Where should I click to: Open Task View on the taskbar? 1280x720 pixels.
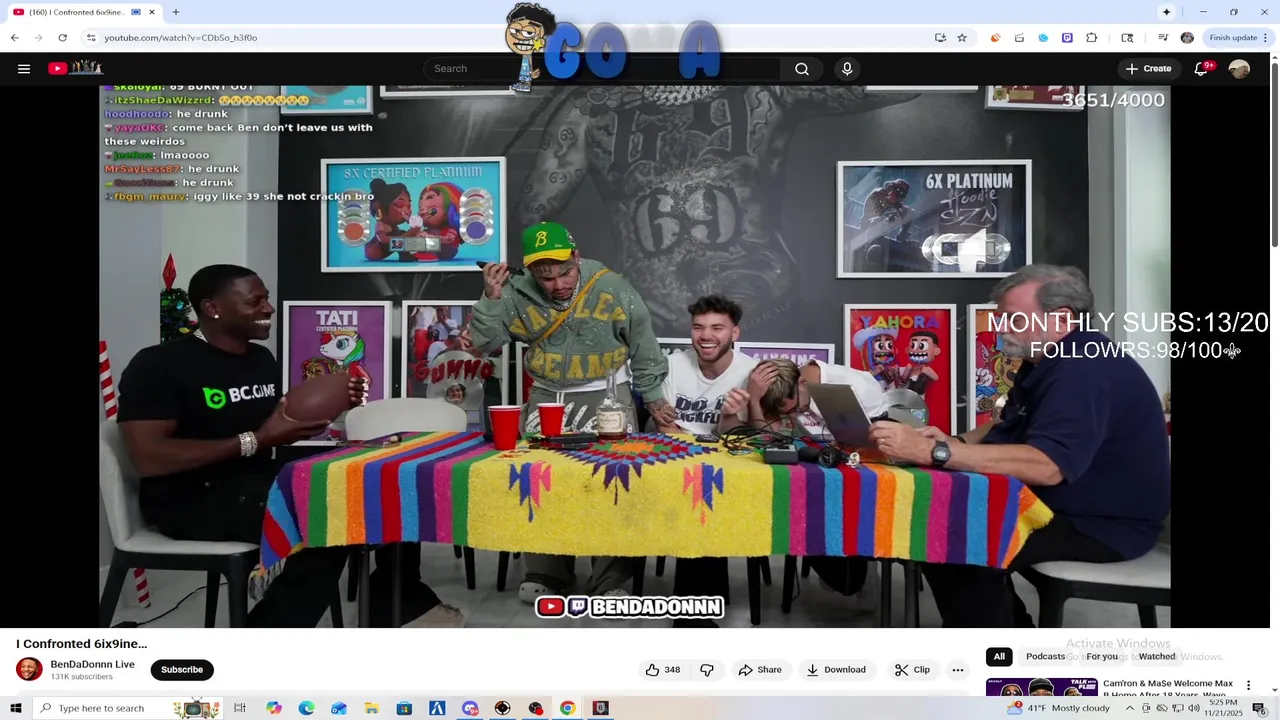click(240, 708)
